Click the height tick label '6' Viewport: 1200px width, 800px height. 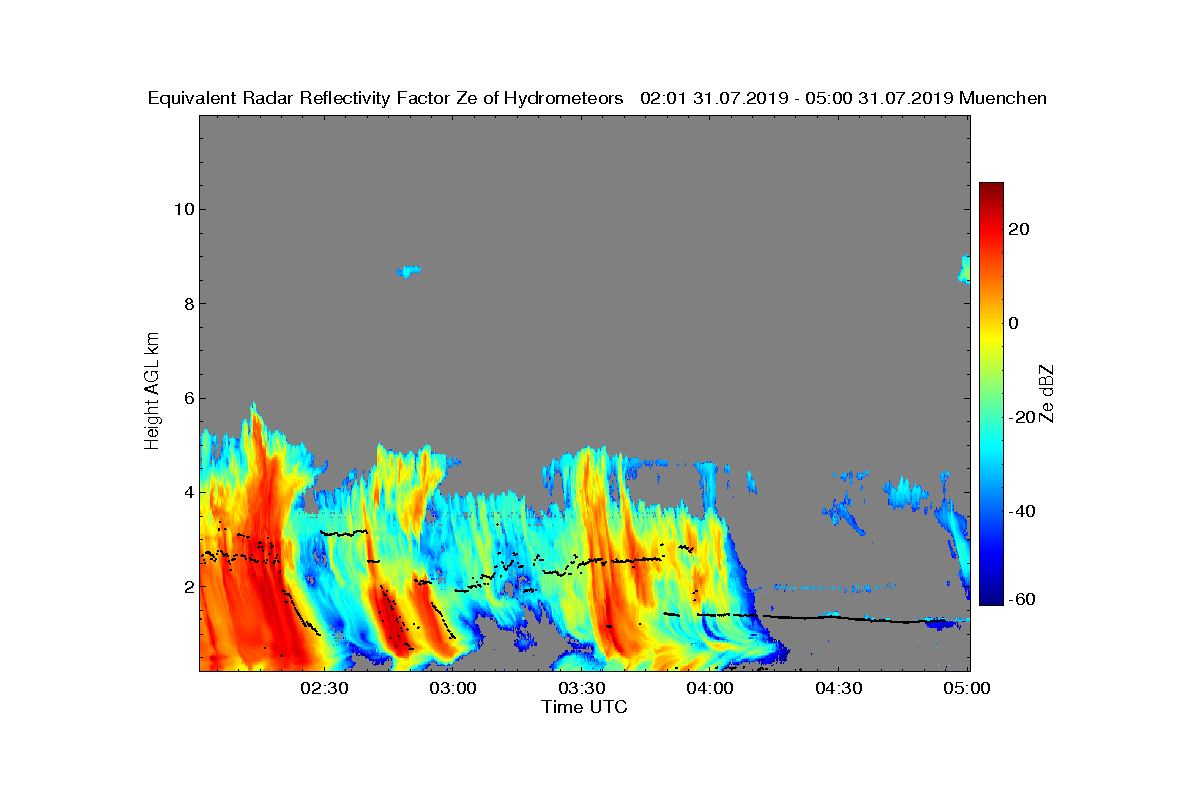(187, 398)
